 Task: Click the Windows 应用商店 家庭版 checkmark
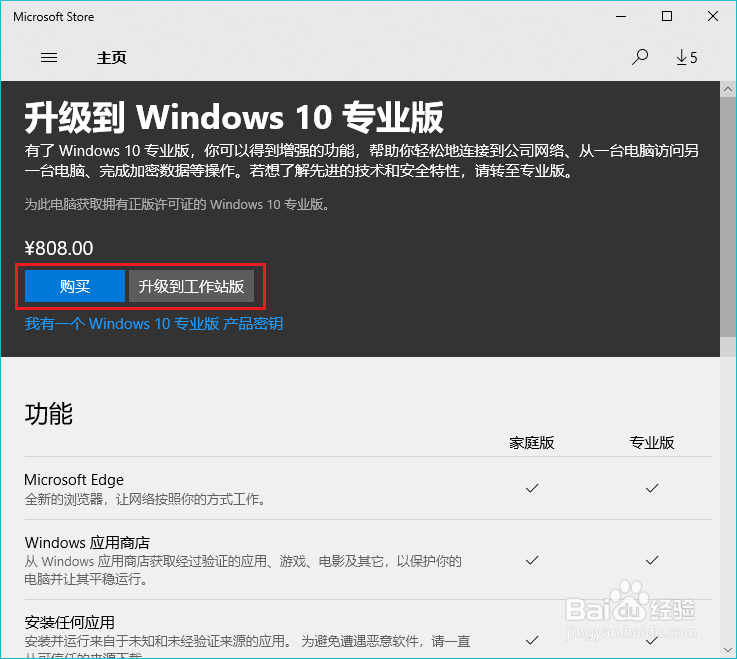tap(532, 560)
